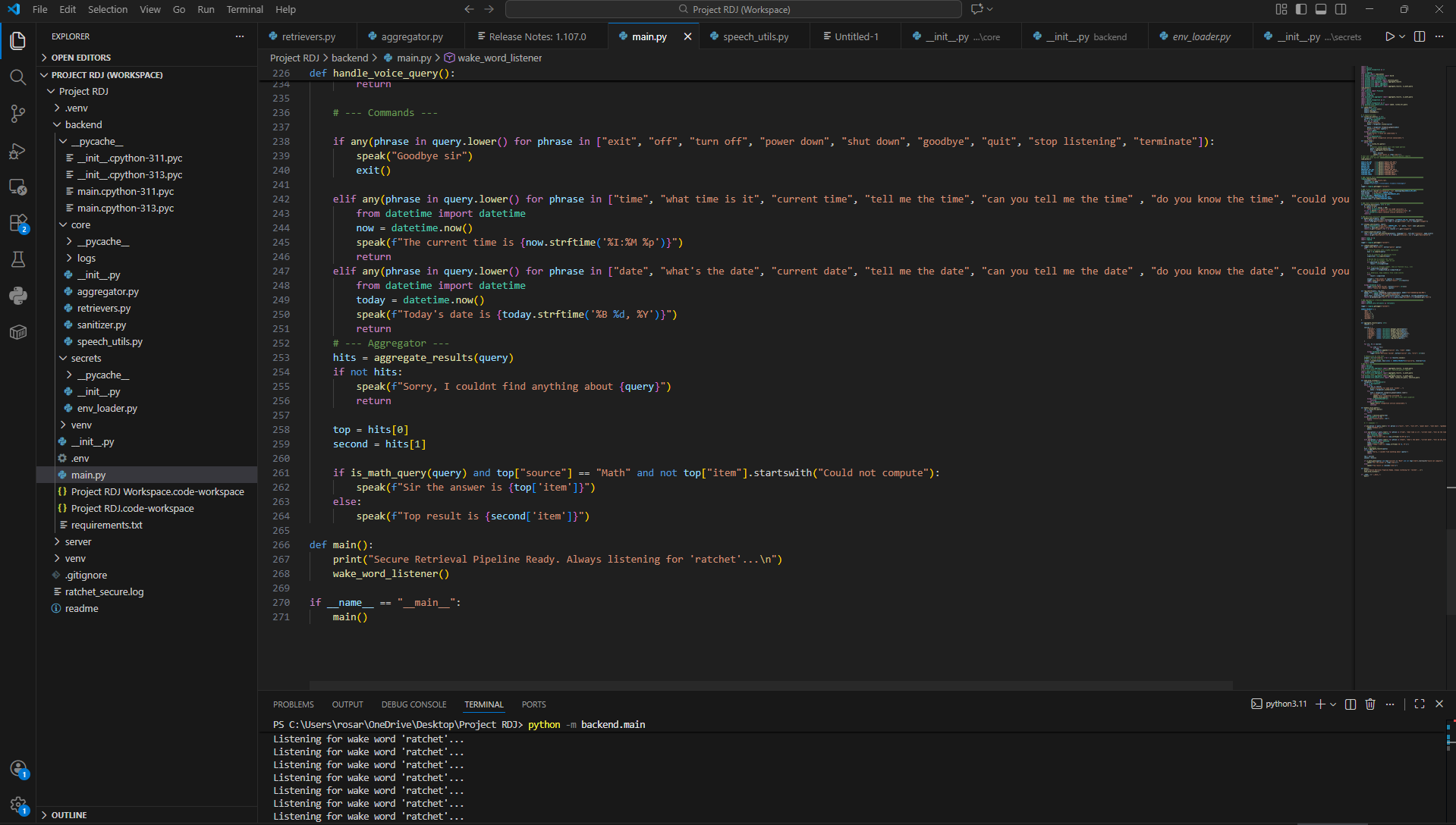Run main.py with the play button
This screenshot has width=1456, height=825.
pos(1389,36)
